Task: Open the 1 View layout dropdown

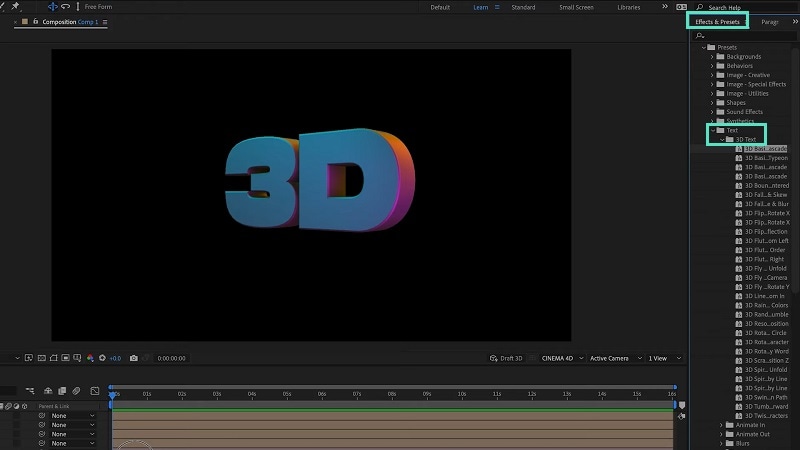Action: (x=665, y=358)
